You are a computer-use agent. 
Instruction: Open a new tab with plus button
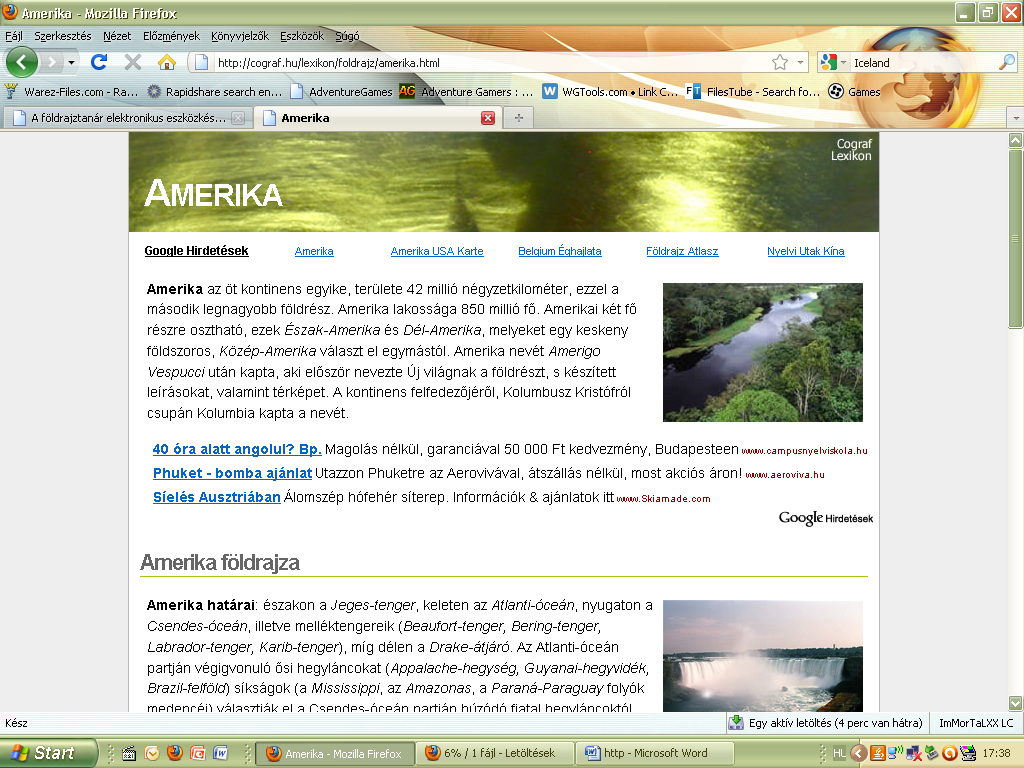pyautogui.click(x=519, y=118)
